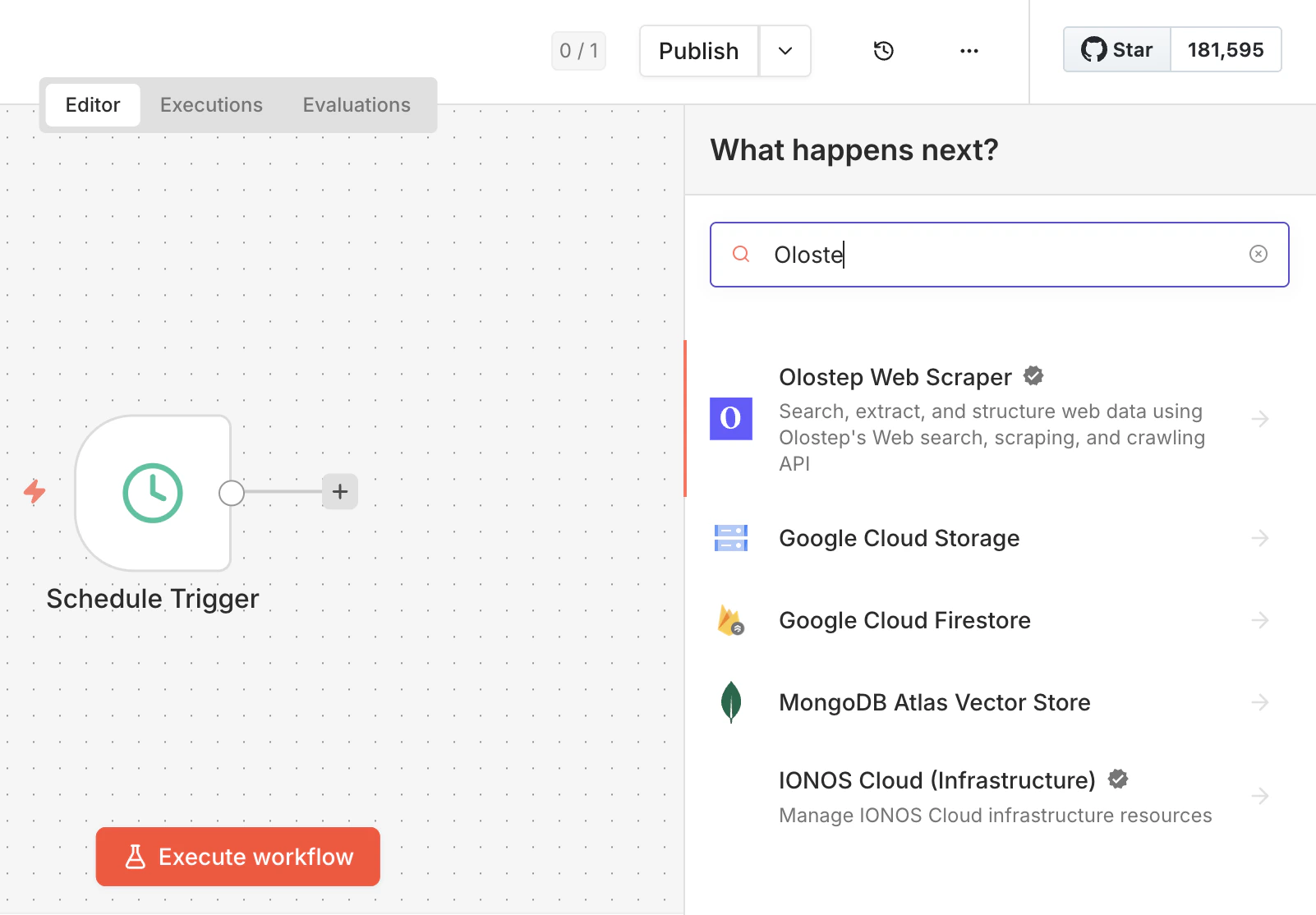Click the Google Cloud Storage icon
This screenshot has width=1316, height=915.
point(731,538)
